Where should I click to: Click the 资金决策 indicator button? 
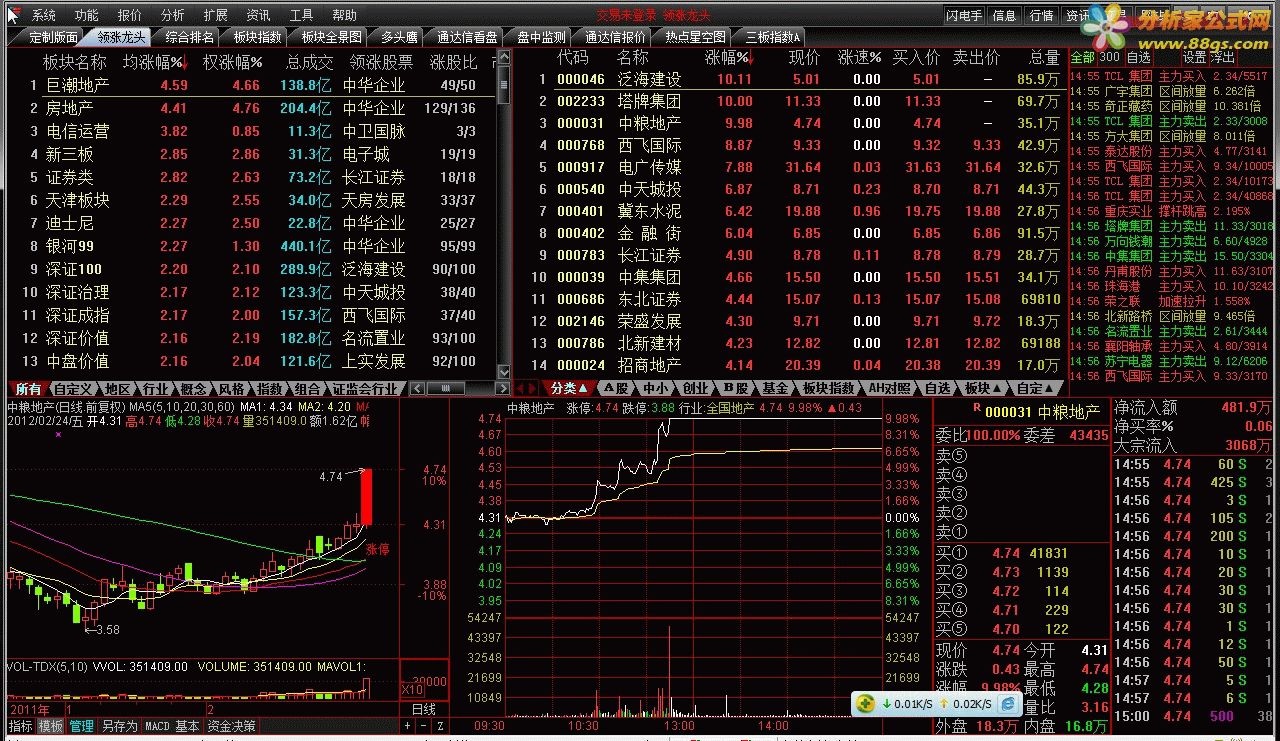(231, 726)
